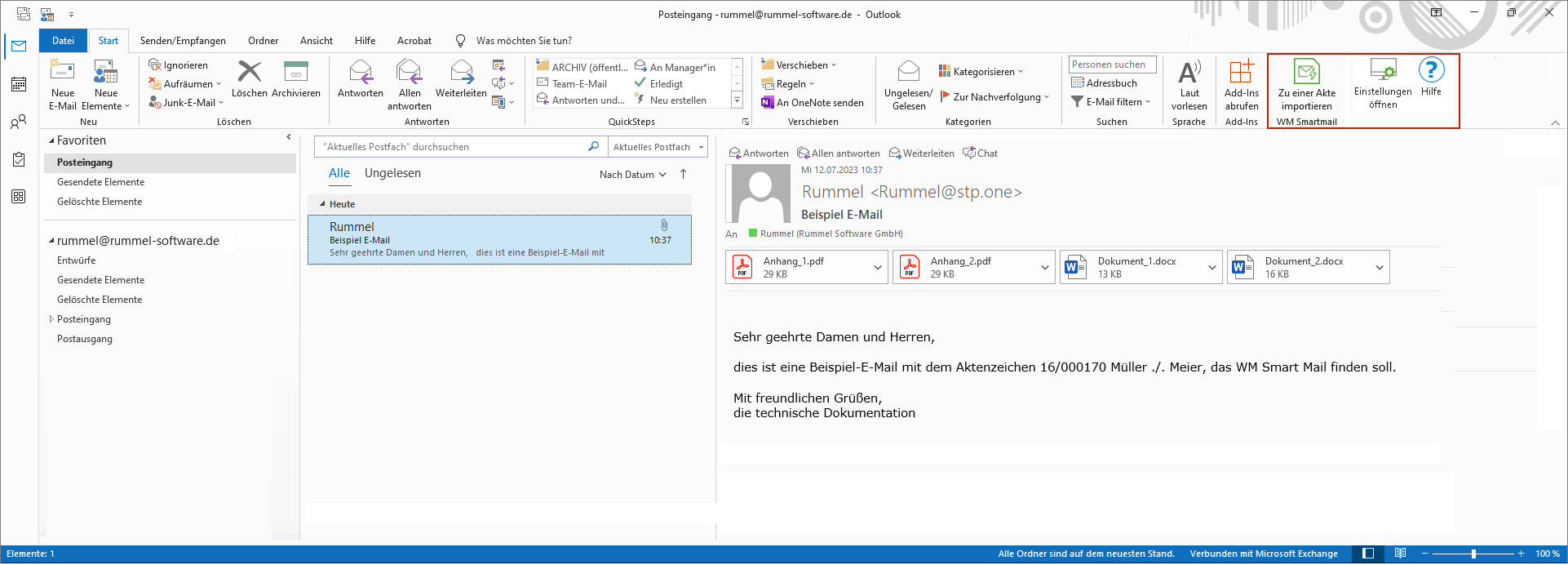The image size is (1568, 565).
Task: Click Antworten in the reading pane
Action: 759,153
